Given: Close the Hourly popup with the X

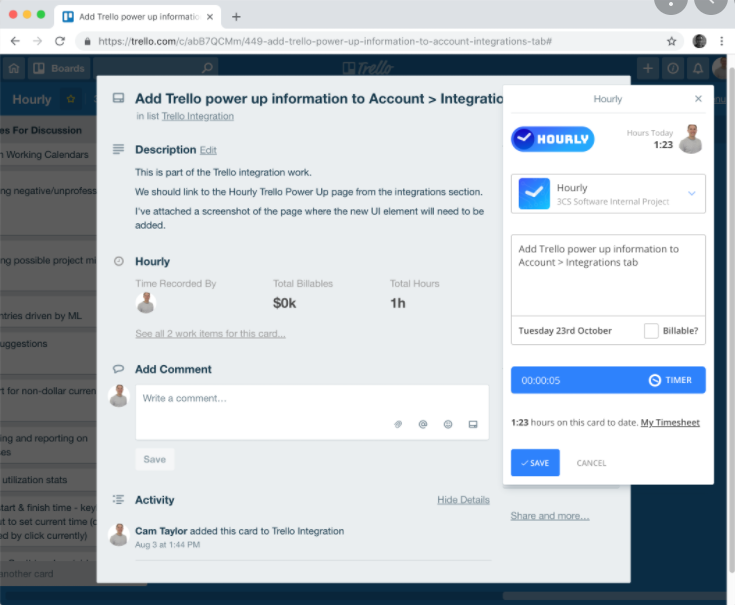Looking at the screenshot, I should (x=698, y=98).
